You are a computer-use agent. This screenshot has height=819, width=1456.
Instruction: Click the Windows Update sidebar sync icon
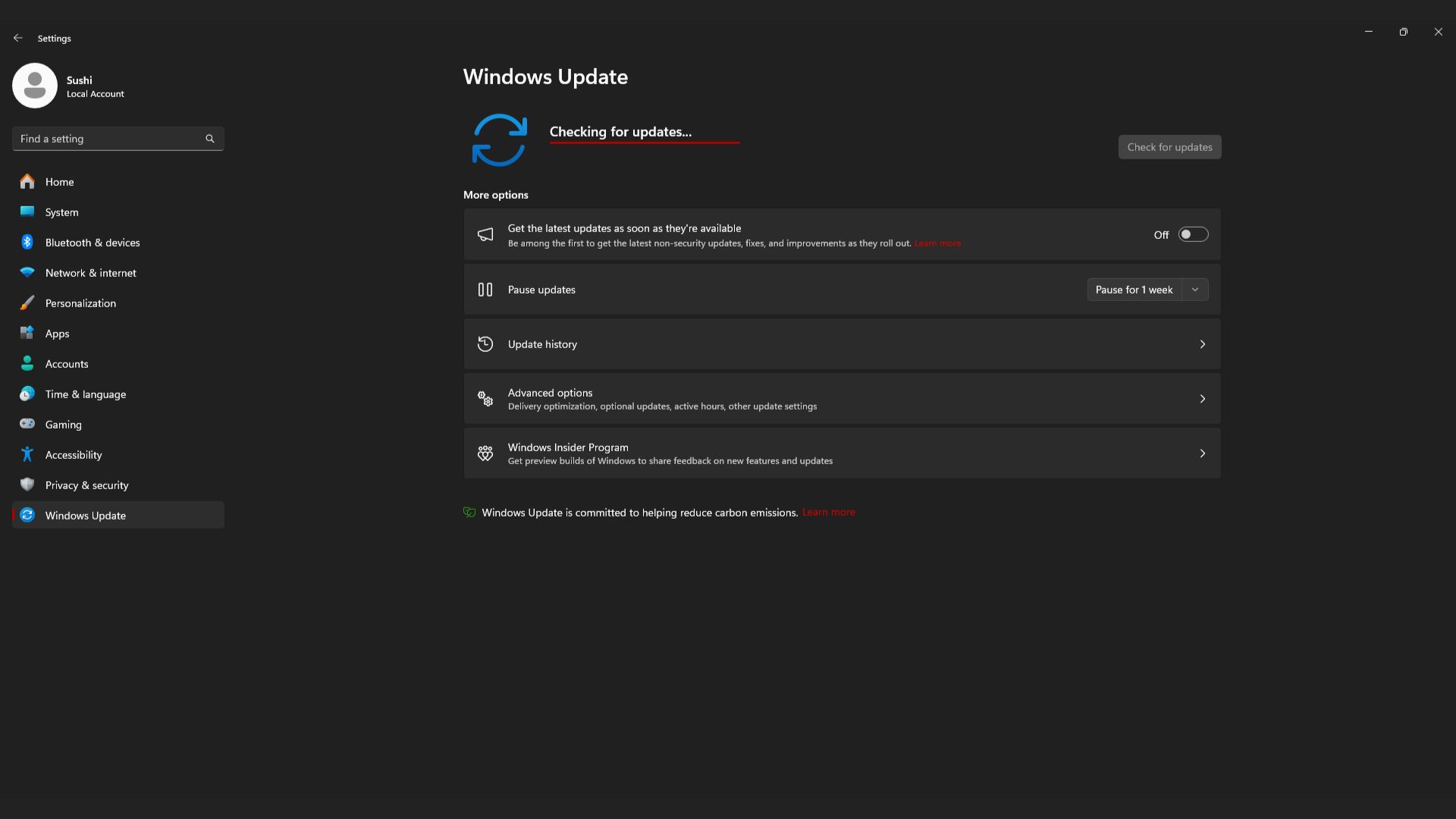point(27,515)
